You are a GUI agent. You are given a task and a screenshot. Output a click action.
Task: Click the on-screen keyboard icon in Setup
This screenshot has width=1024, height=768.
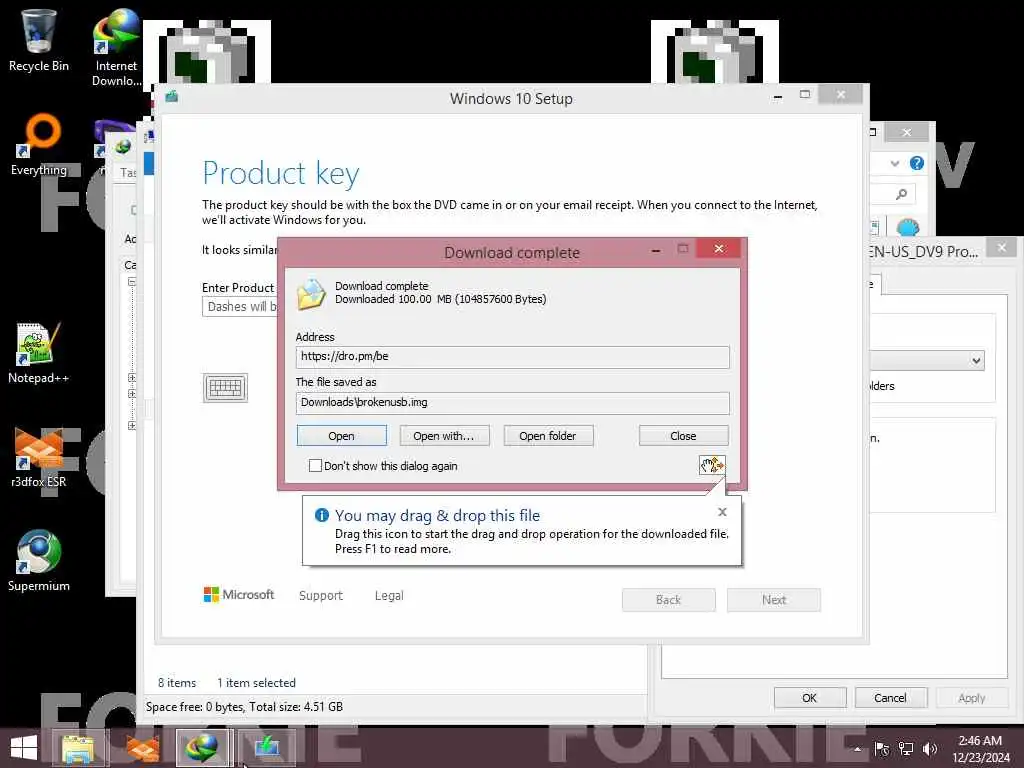tap(225, 388)
